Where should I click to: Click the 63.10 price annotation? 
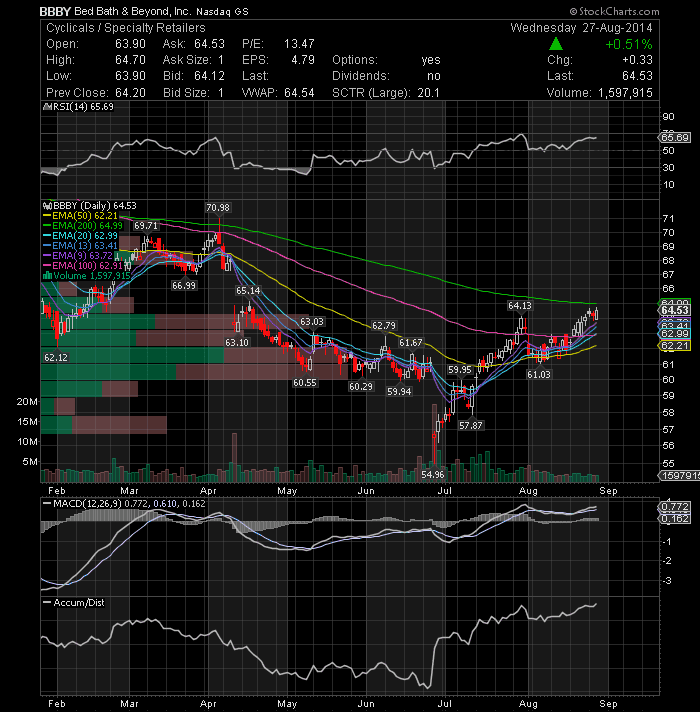(237, 342)
